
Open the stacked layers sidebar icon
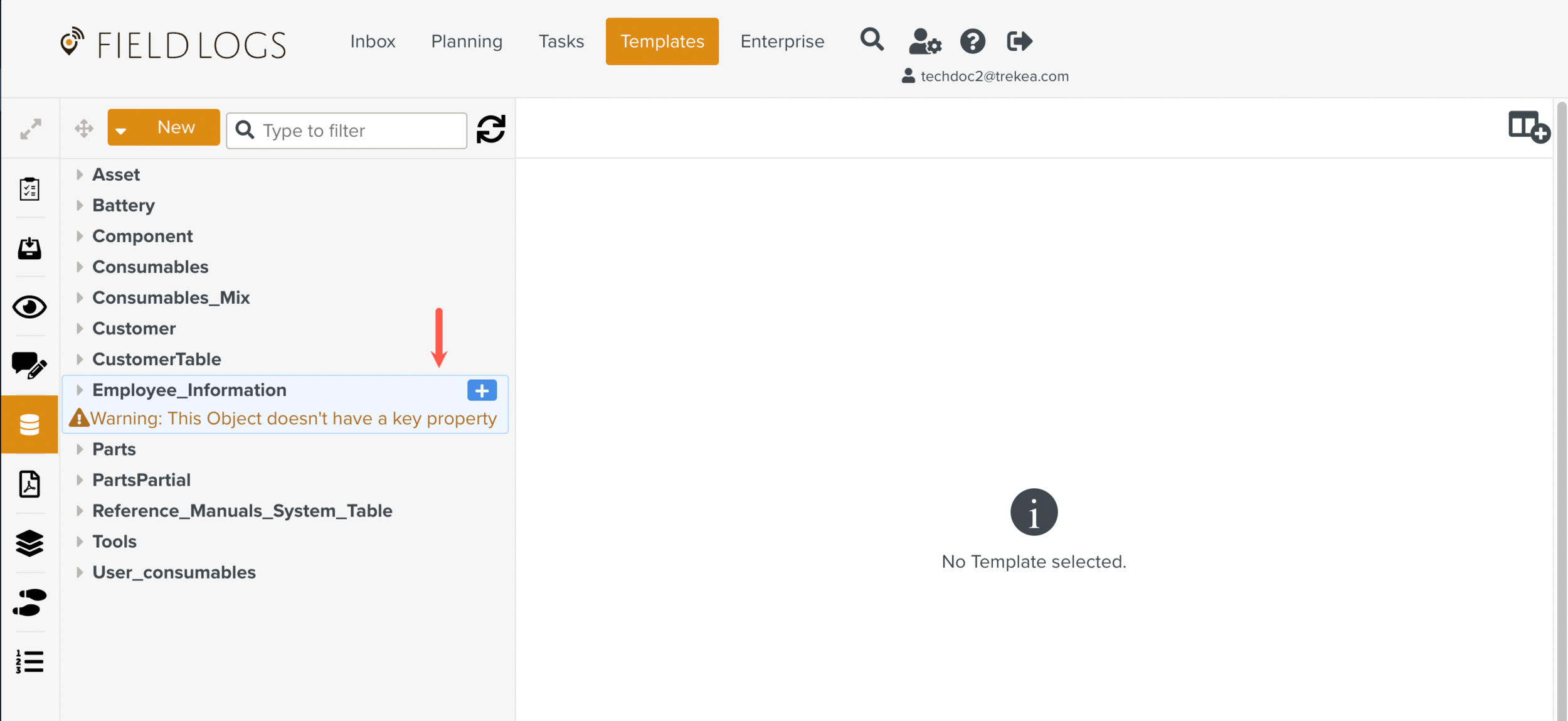tap(29, 543)
